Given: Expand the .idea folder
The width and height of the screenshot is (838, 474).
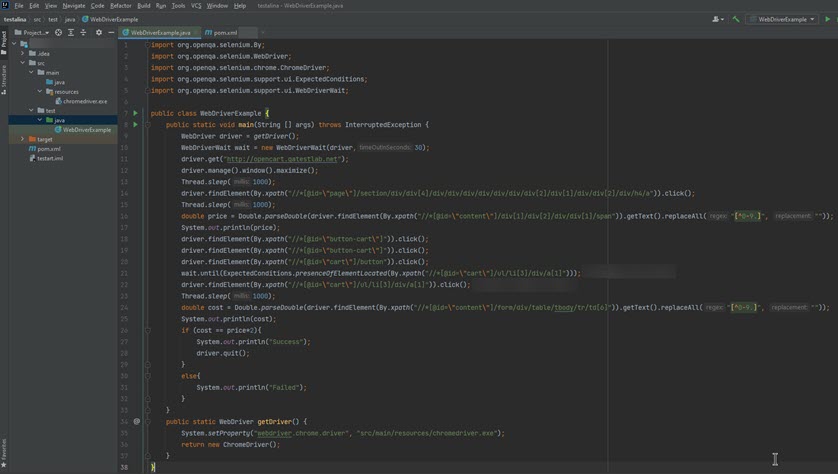Looking at the screenshot, I should point(22,53).
